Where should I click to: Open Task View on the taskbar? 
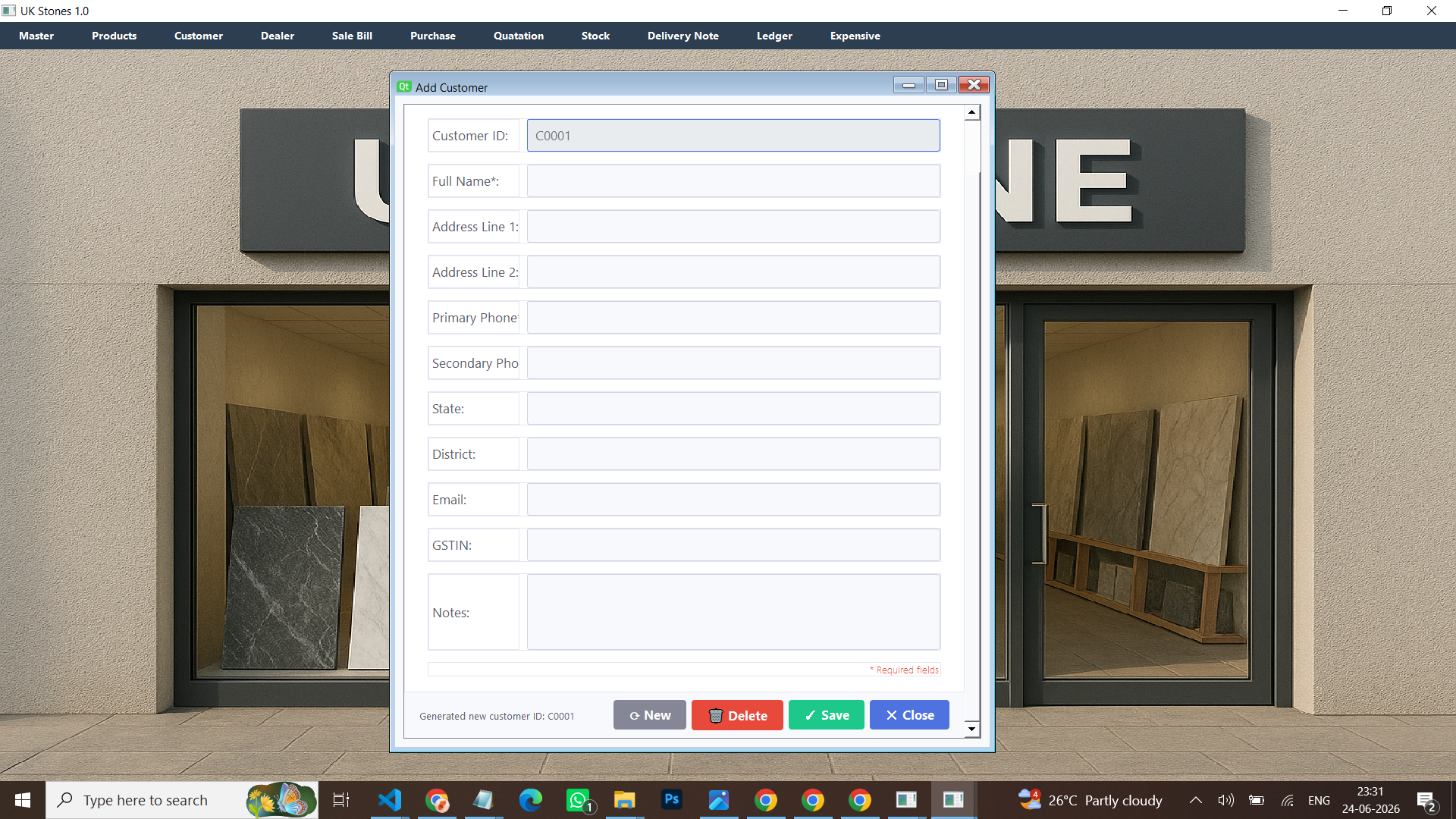341,800
